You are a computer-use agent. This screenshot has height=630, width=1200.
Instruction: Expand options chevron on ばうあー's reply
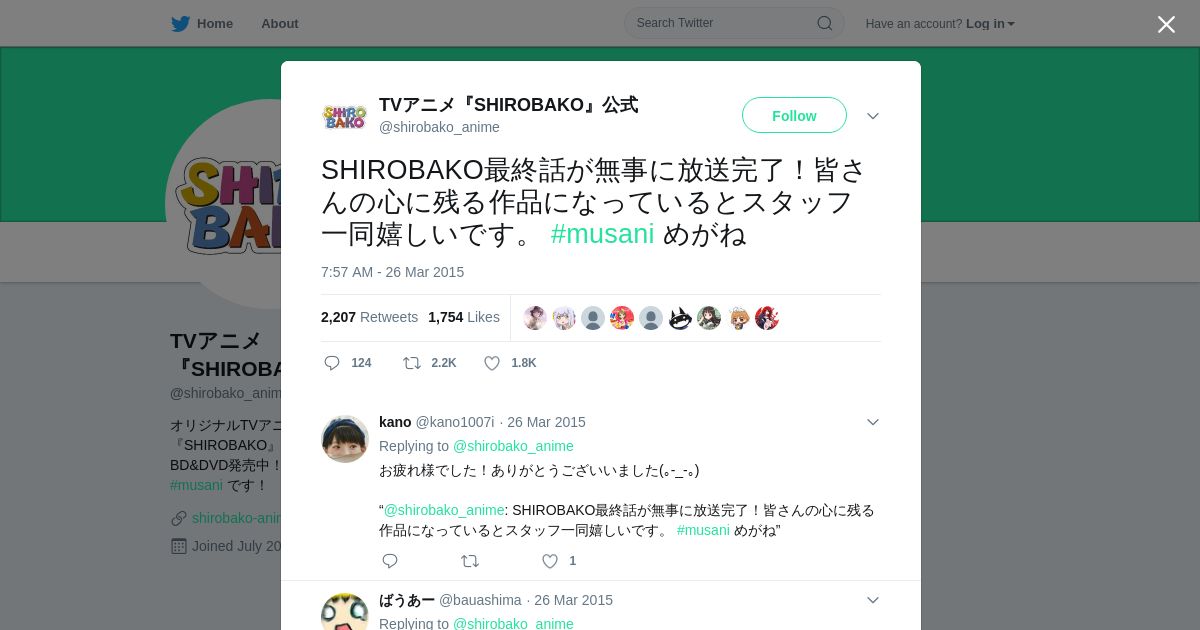(x=873, y=600)
